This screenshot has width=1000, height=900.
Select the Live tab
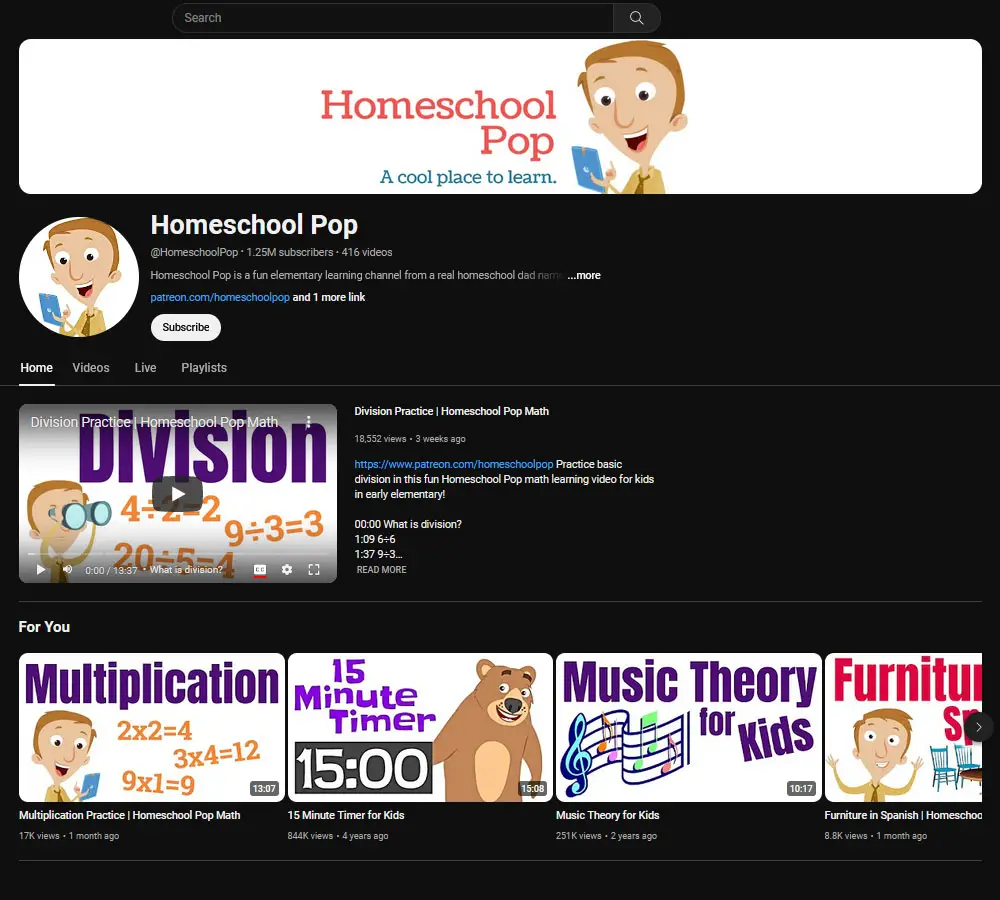coord(145,368)
